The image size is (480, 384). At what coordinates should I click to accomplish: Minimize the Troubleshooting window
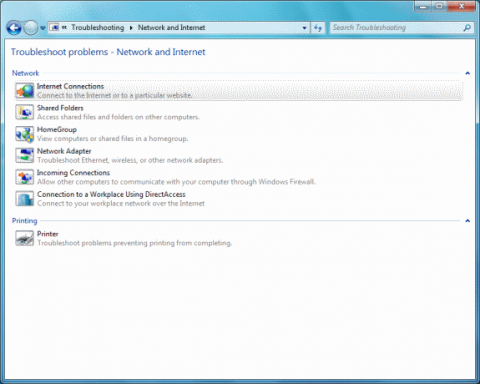click(x=423, y=6)
